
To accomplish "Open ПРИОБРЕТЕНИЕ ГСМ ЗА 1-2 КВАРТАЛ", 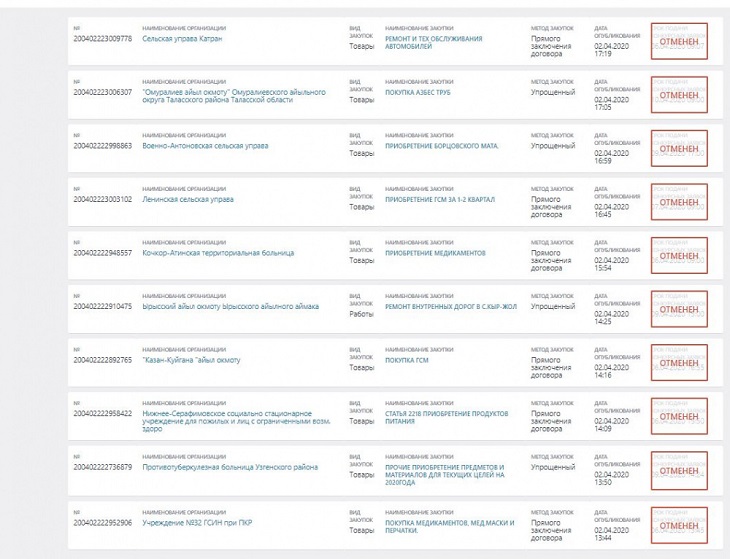I will (x=439, y=199).
